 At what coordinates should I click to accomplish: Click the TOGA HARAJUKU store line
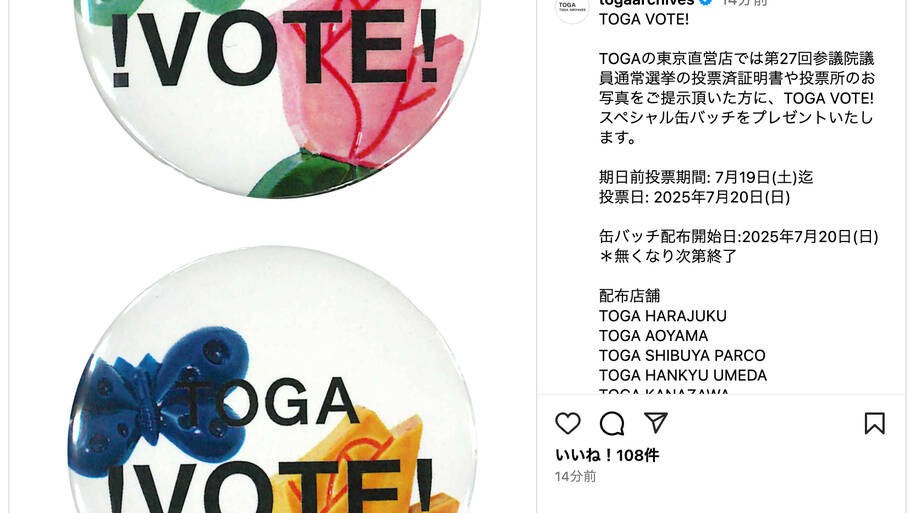coord(662,316)
